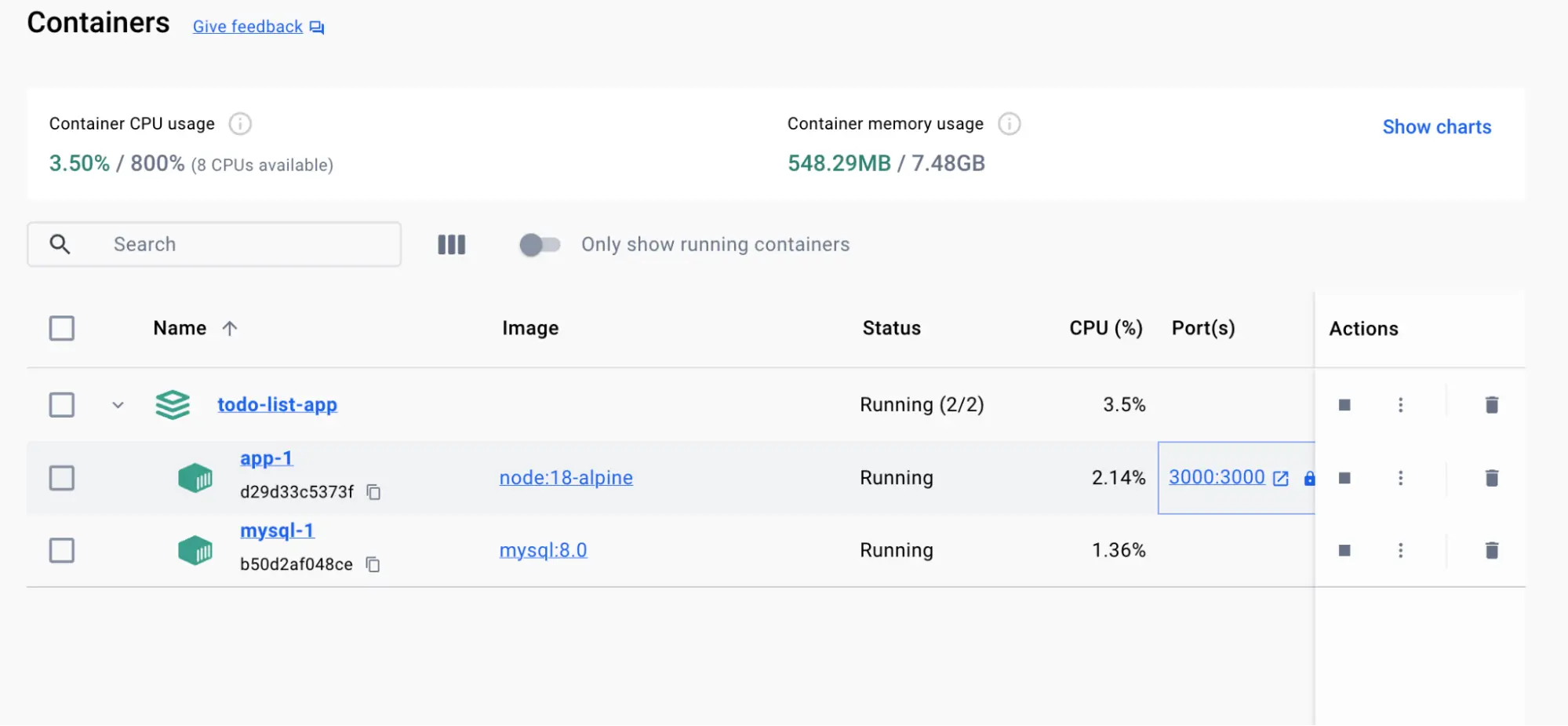Delete the app-1 container

point(1492,477)
